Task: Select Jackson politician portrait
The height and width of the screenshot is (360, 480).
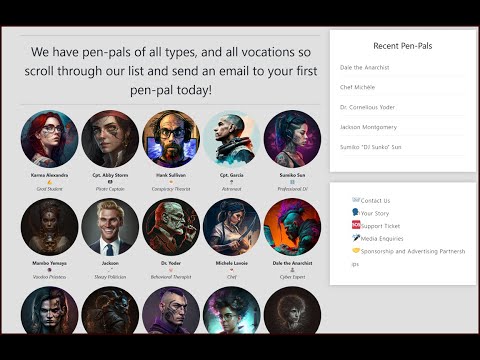Action: pyautogui.click(x=110, y=227)
